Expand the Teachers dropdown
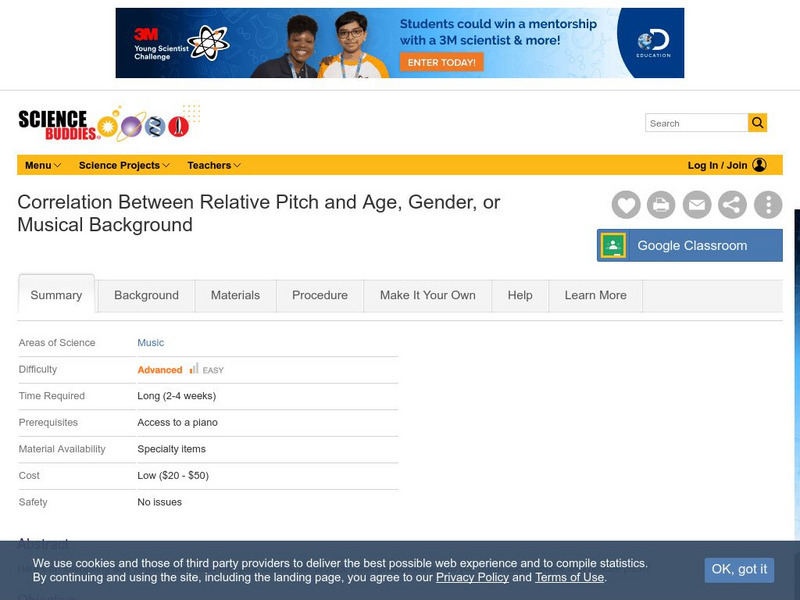800x600 pixels. 211,165
